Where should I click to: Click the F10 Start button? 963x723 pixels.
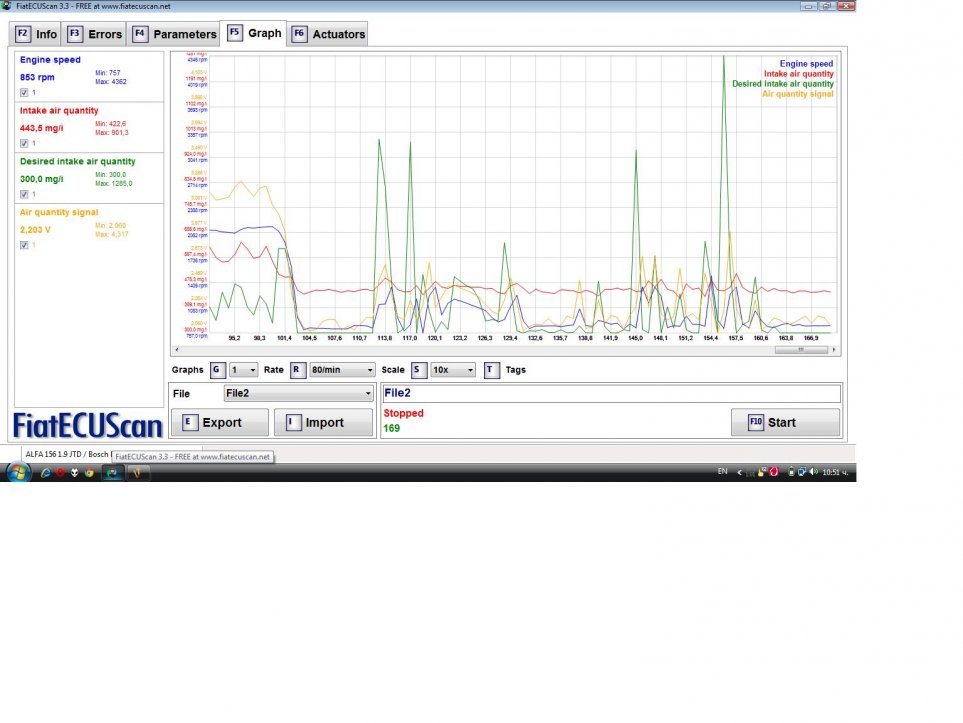pyautogui.click(x=785, y=422)
